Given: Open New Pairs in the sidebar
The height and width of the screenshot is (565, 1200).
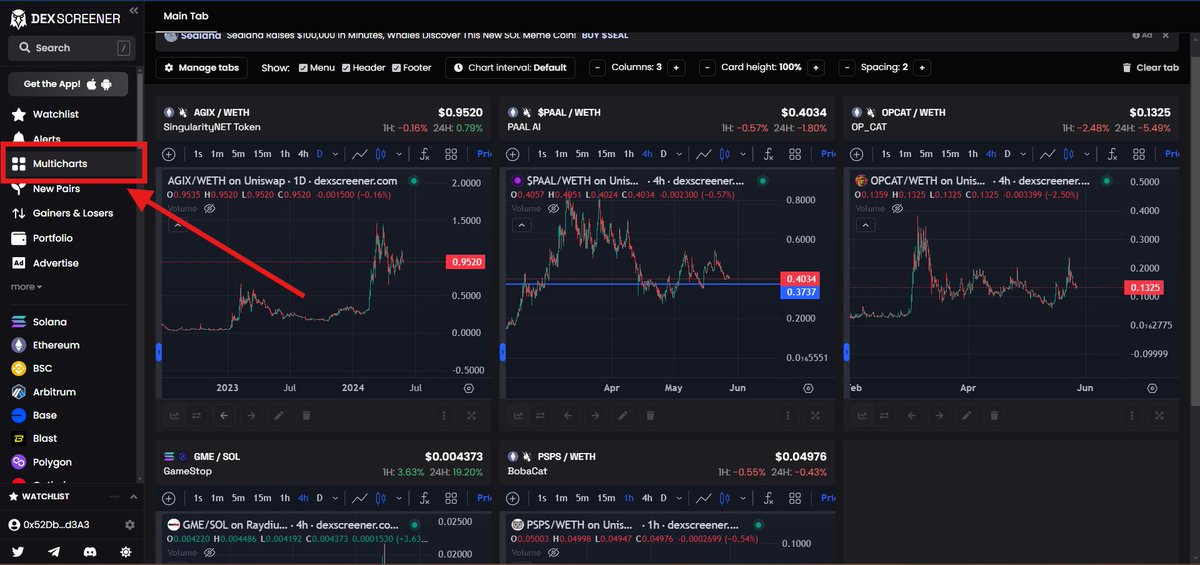Looking at the screenshot, I should click(x=57, y=188).
